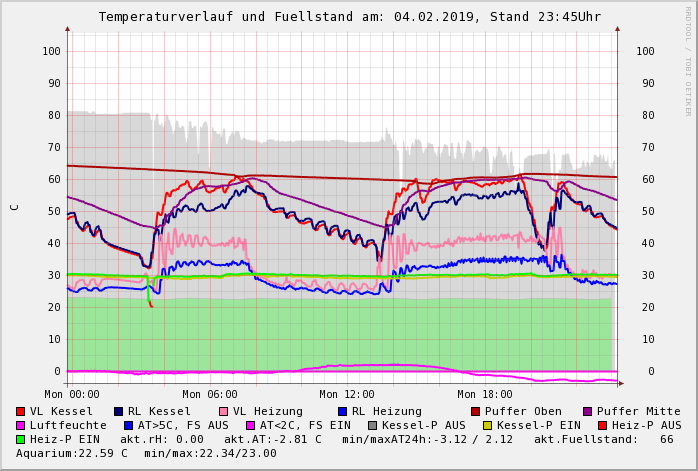Select the Mon 18:00 time axis label
The image size is (698, 471).
click(485, 394)
